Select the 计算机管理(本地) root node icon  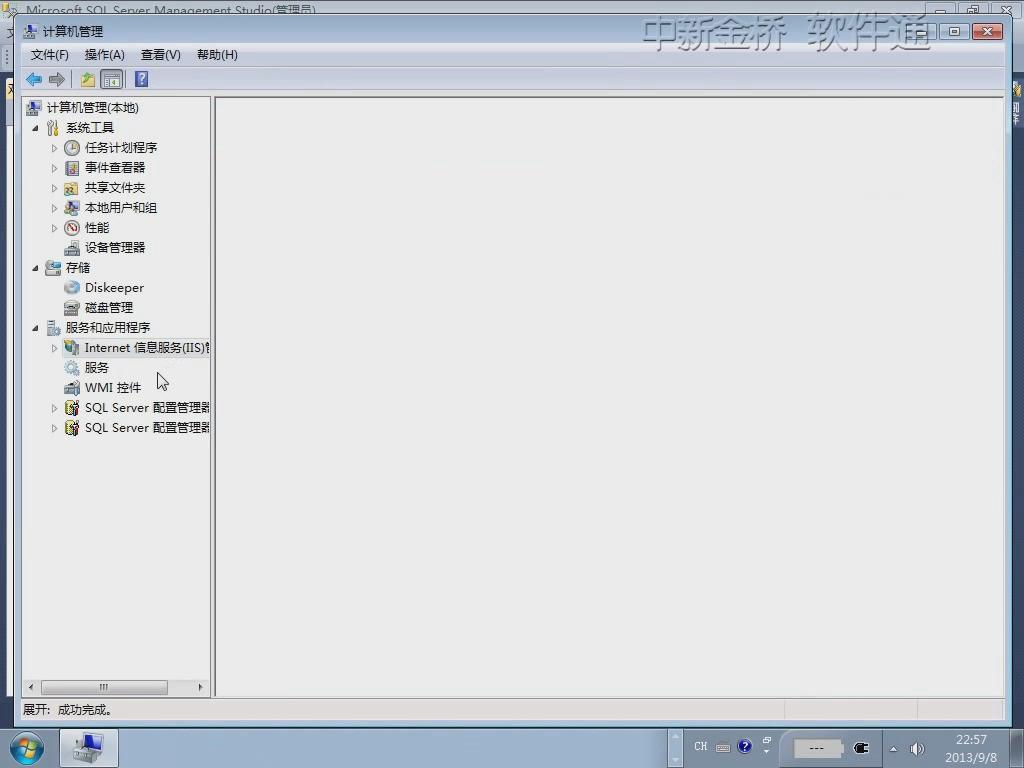(x=34, y=108)
